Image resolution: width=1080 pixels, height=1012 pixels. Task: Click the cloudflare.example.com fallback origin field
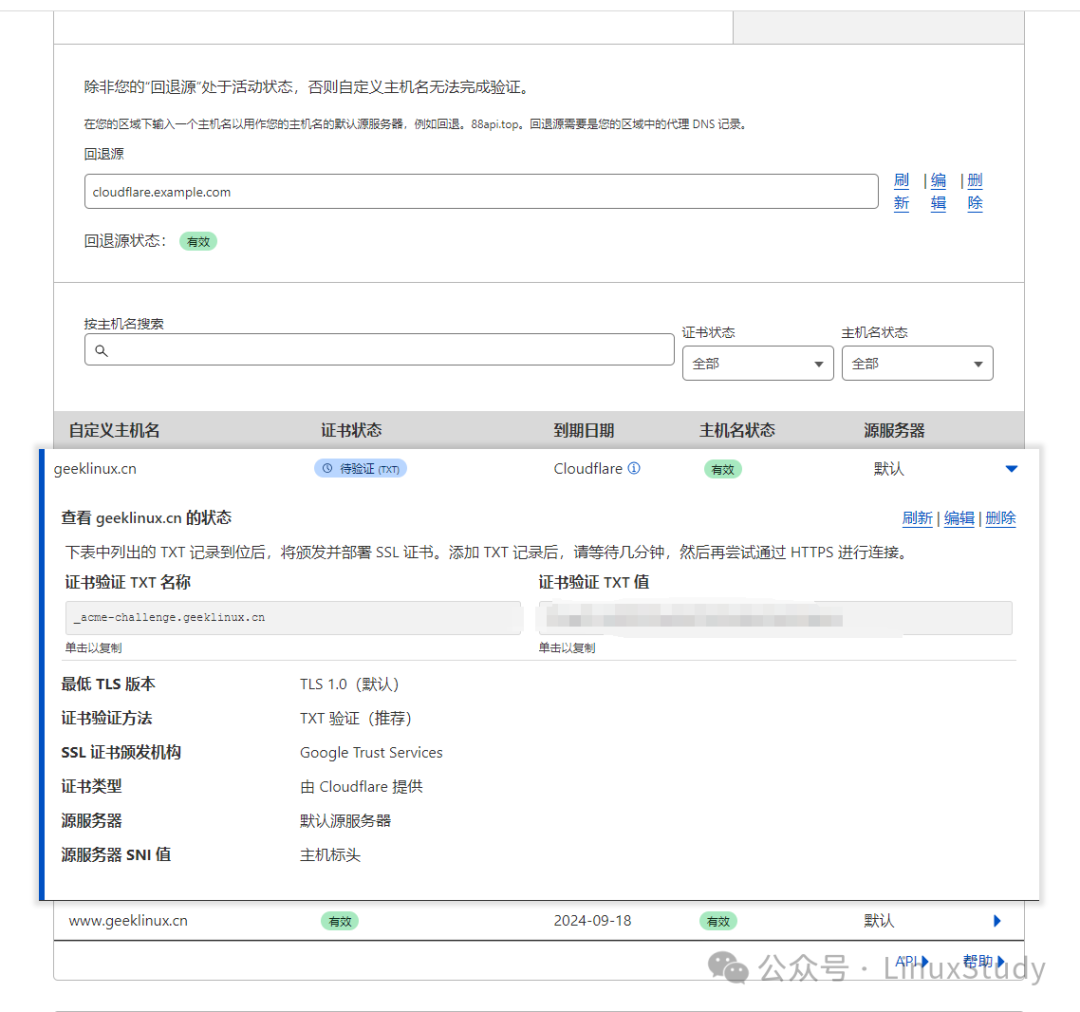tap(480, 192)
